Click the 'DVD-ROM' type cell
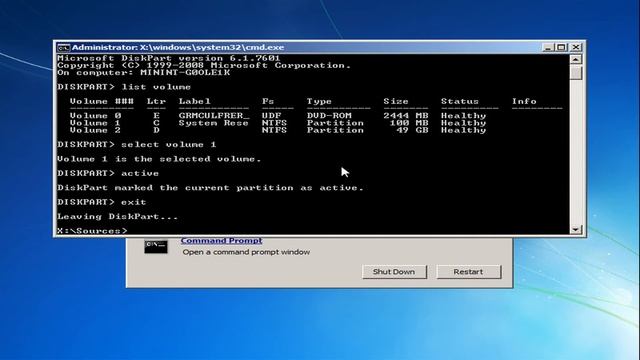This screenshot has width=640, height=360. (x=329, y=116)
